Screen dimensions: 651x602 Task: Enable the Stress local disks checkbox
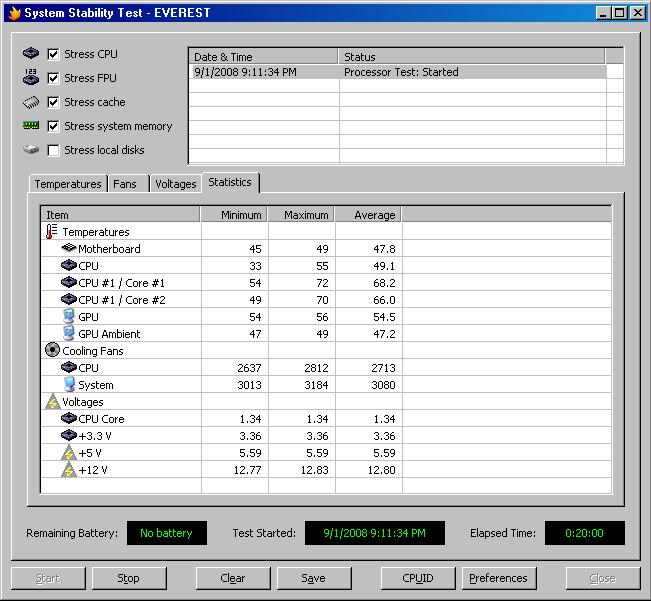click(x=53, y=150)
